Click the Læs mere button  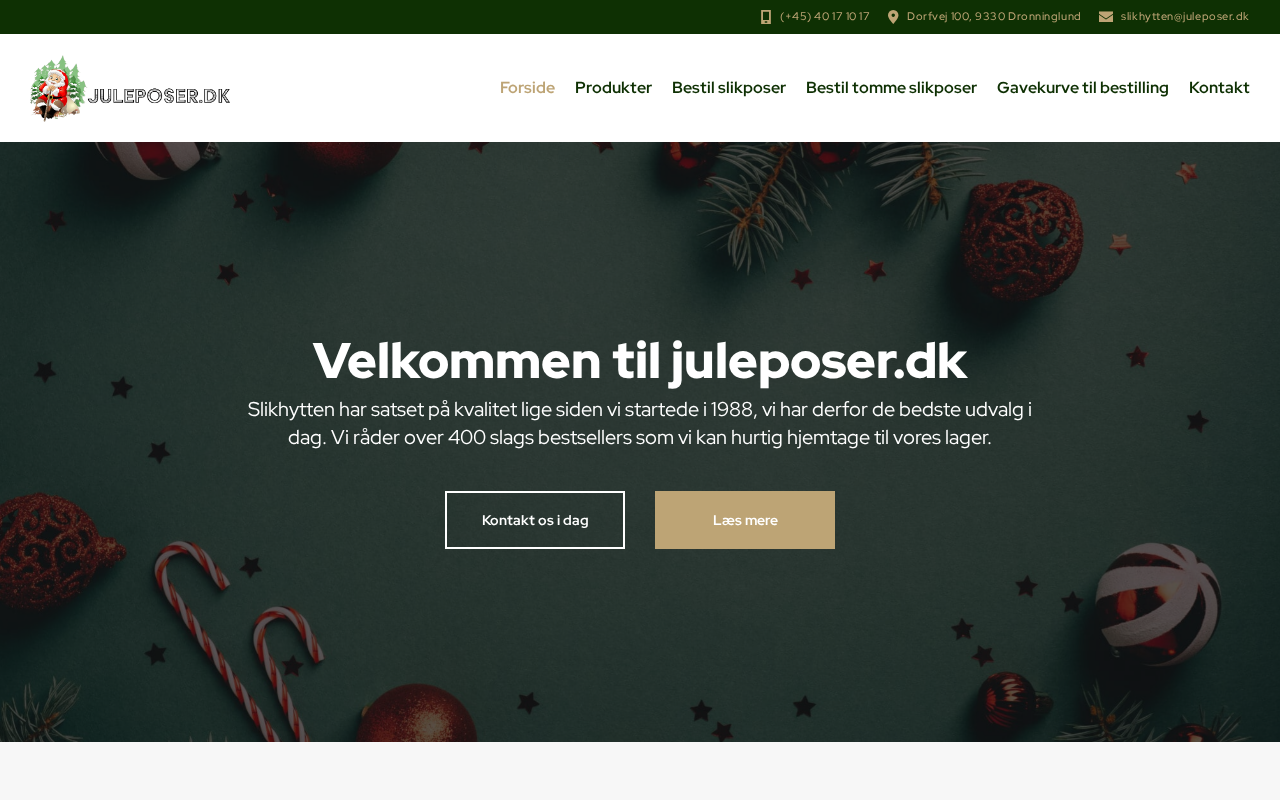click(x=745, y=520)
